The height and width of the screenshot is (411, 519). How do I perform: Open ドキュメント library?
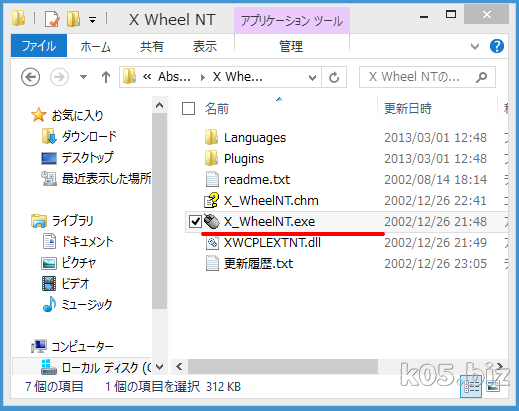tap(88, 242)
